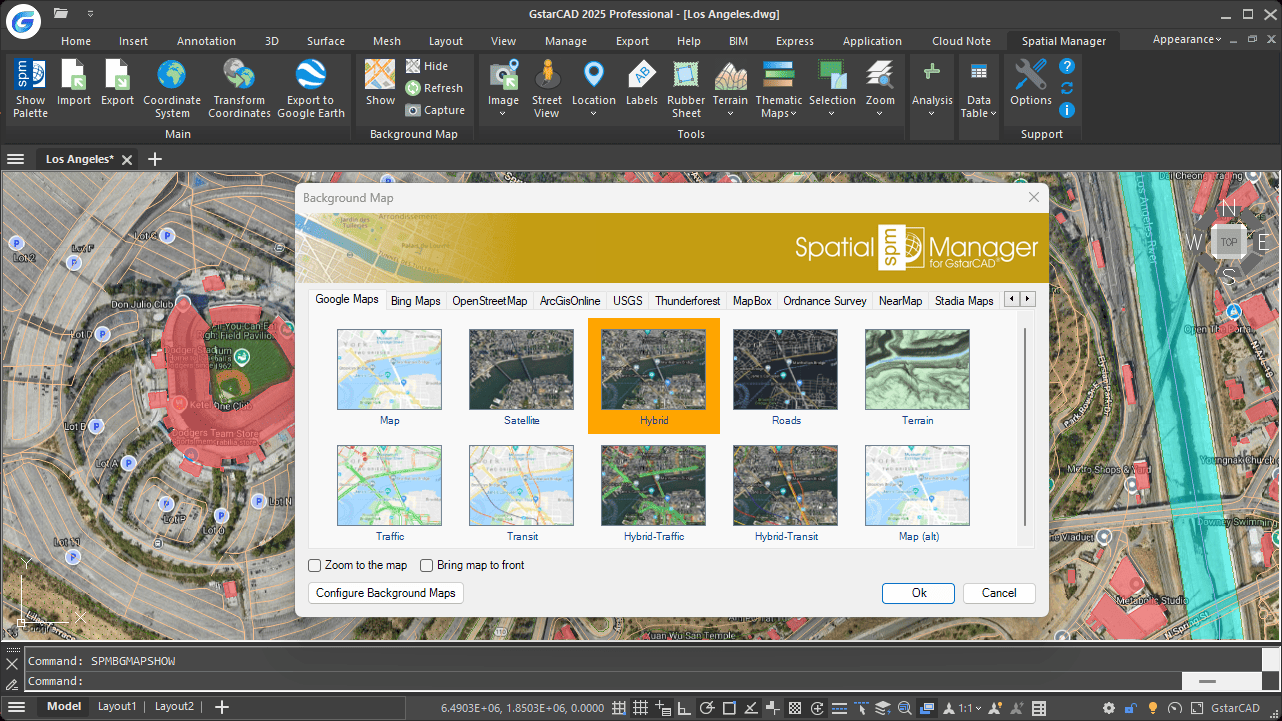Switch to the ArcGisOnline tab
The image size is (1282, 721).
coord(570,300)
